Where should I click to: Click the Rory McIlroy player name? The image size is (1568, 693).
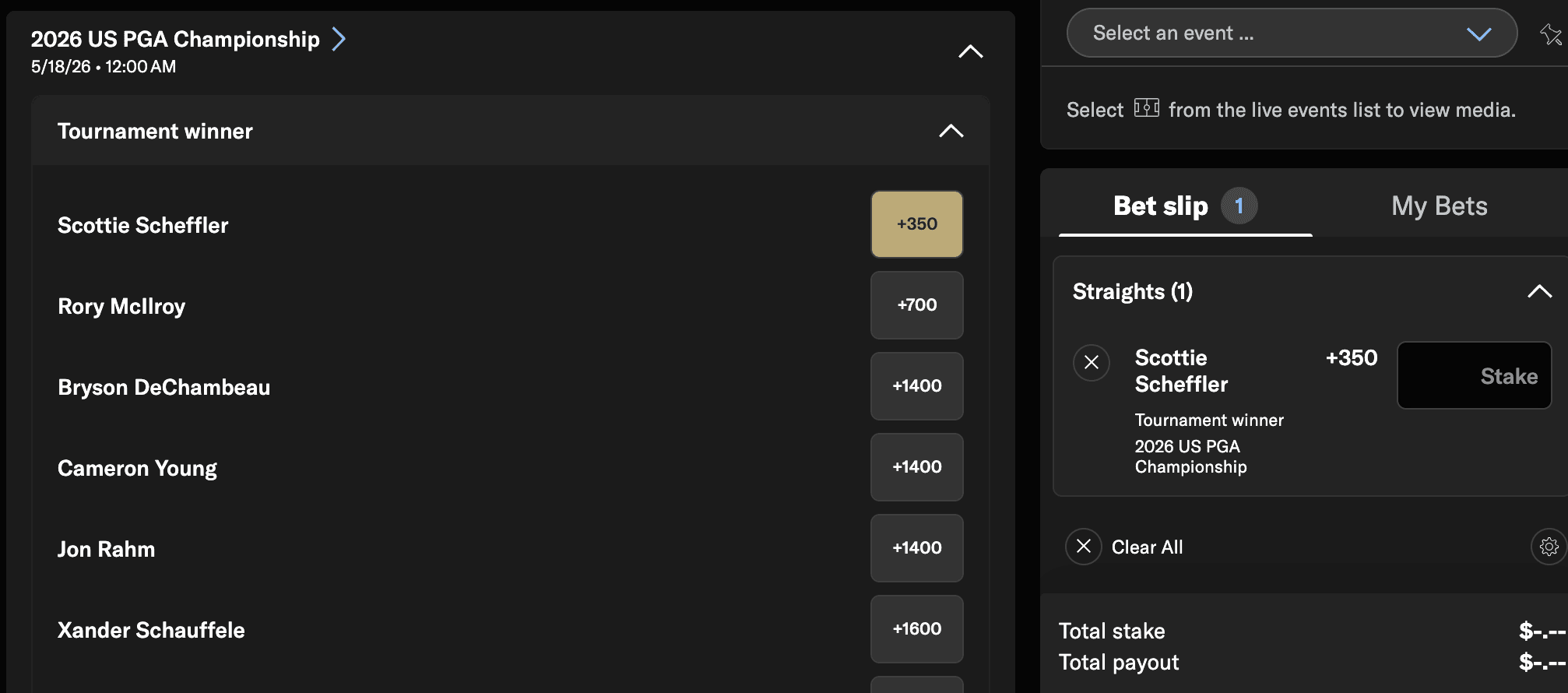tap(121, 307)
